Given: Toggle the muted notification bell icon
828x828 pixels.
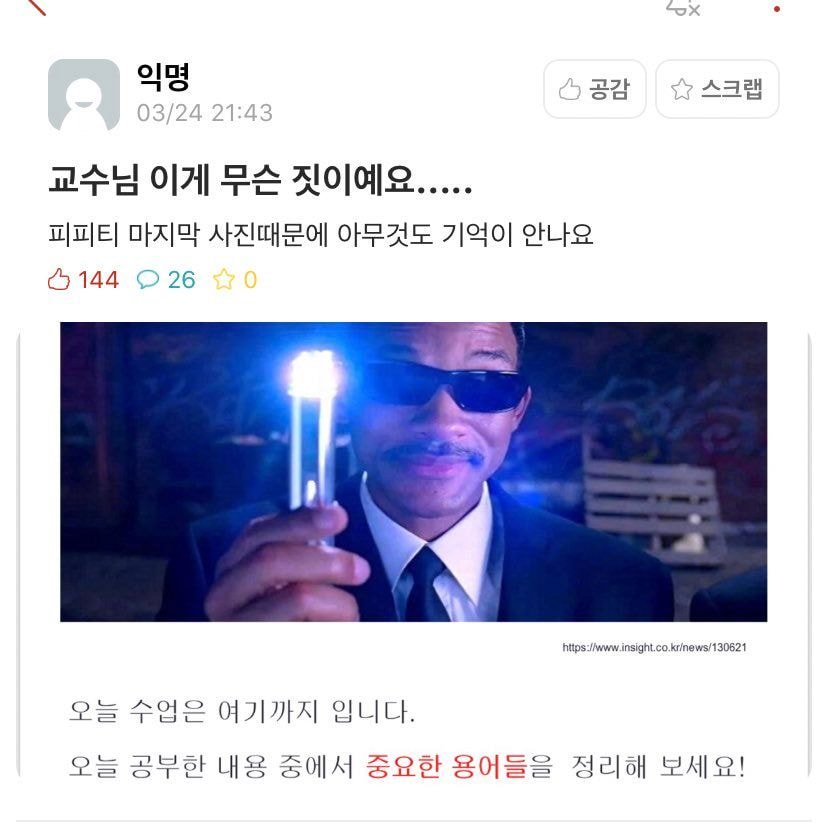Looking at the screenshot, I should [683, 7].
